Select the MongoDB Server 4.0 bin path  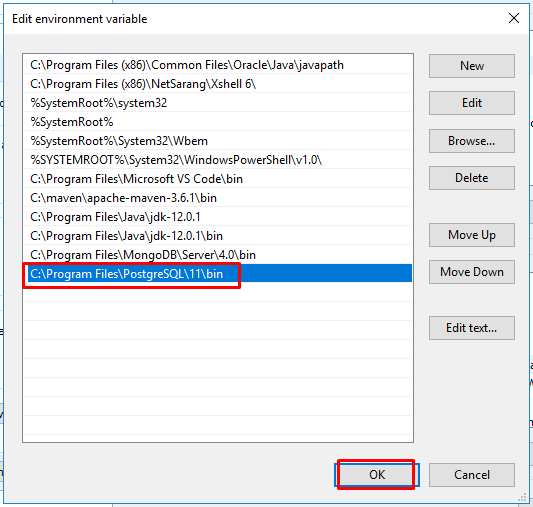coord(218,255)
